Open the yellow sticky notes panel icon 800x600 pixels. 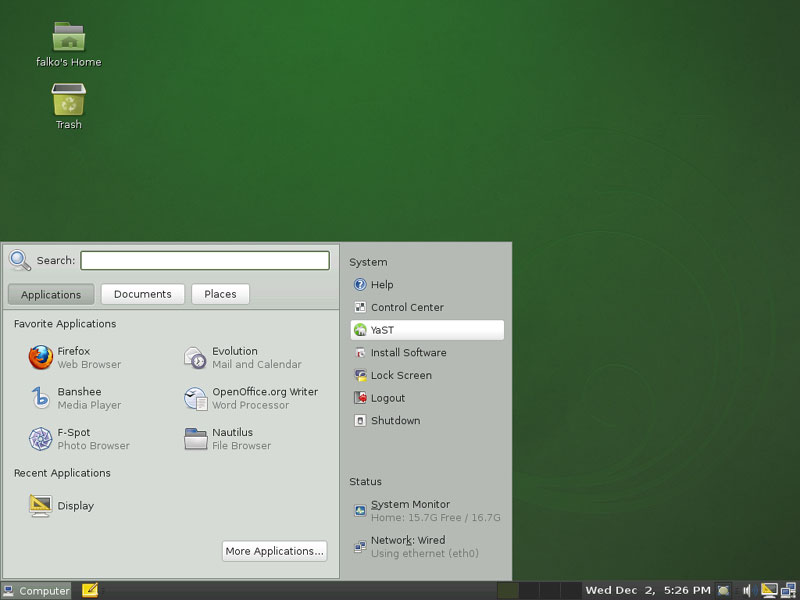90,590
